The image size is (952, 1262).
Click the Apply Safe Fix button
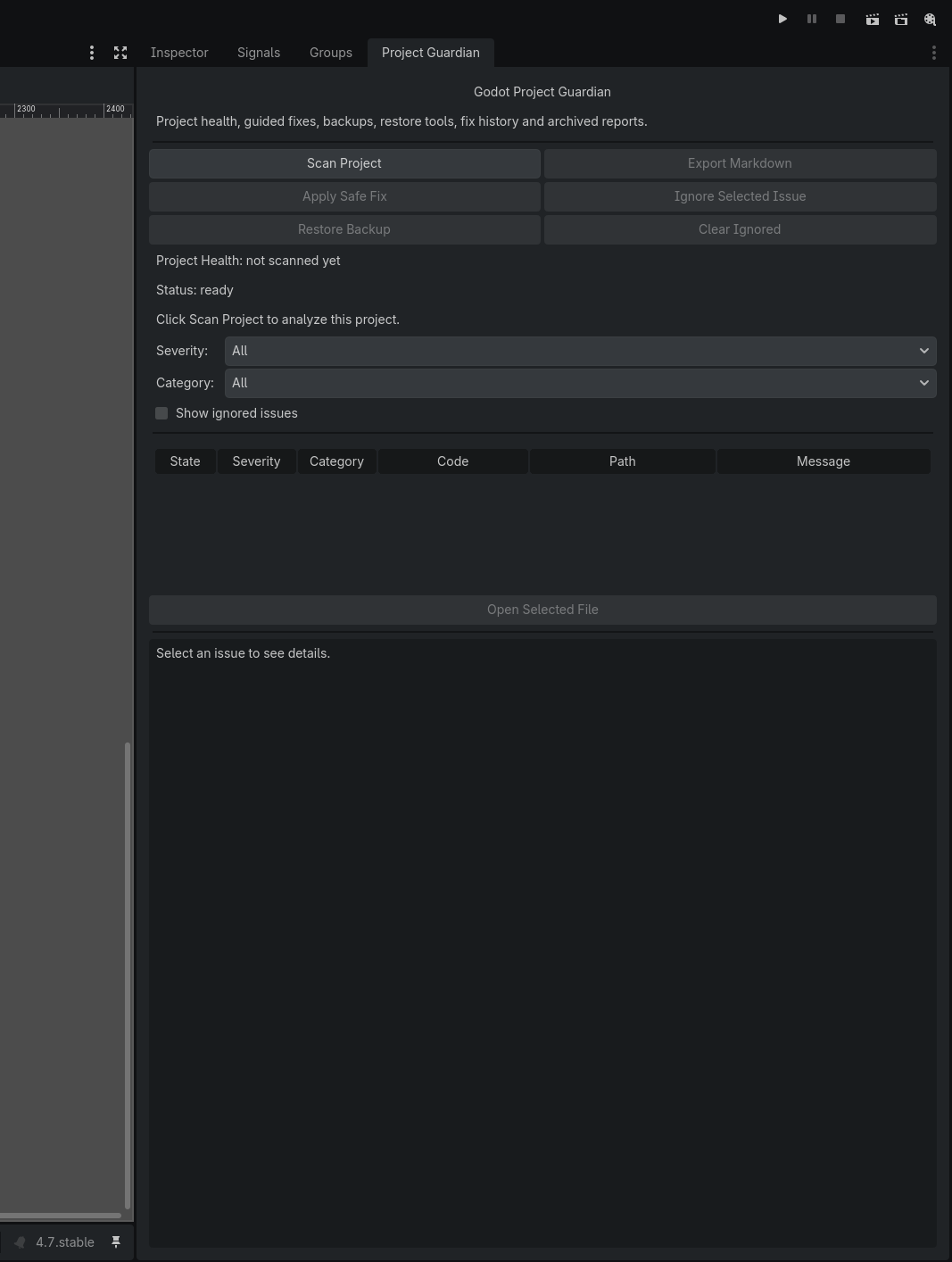point(344,196)
